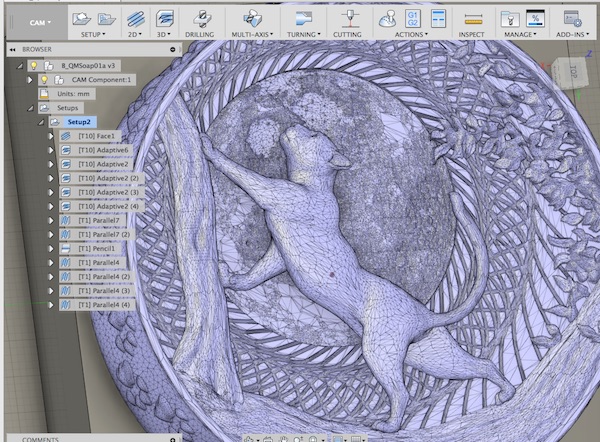Image resolution: width=600 pixels, height=442 pixels.
Task: Select the [T10] Adaptive2 operation
Action: 103,164
